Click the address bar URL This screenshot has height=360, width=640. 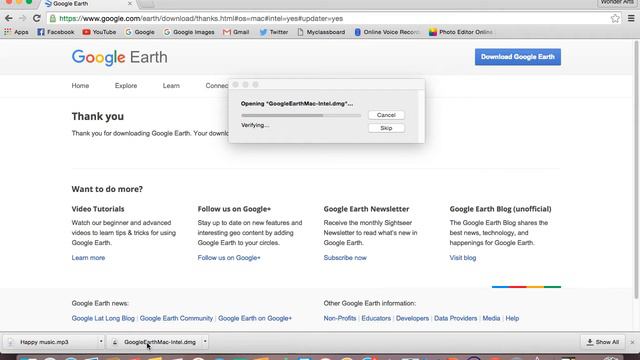(201, 19)
